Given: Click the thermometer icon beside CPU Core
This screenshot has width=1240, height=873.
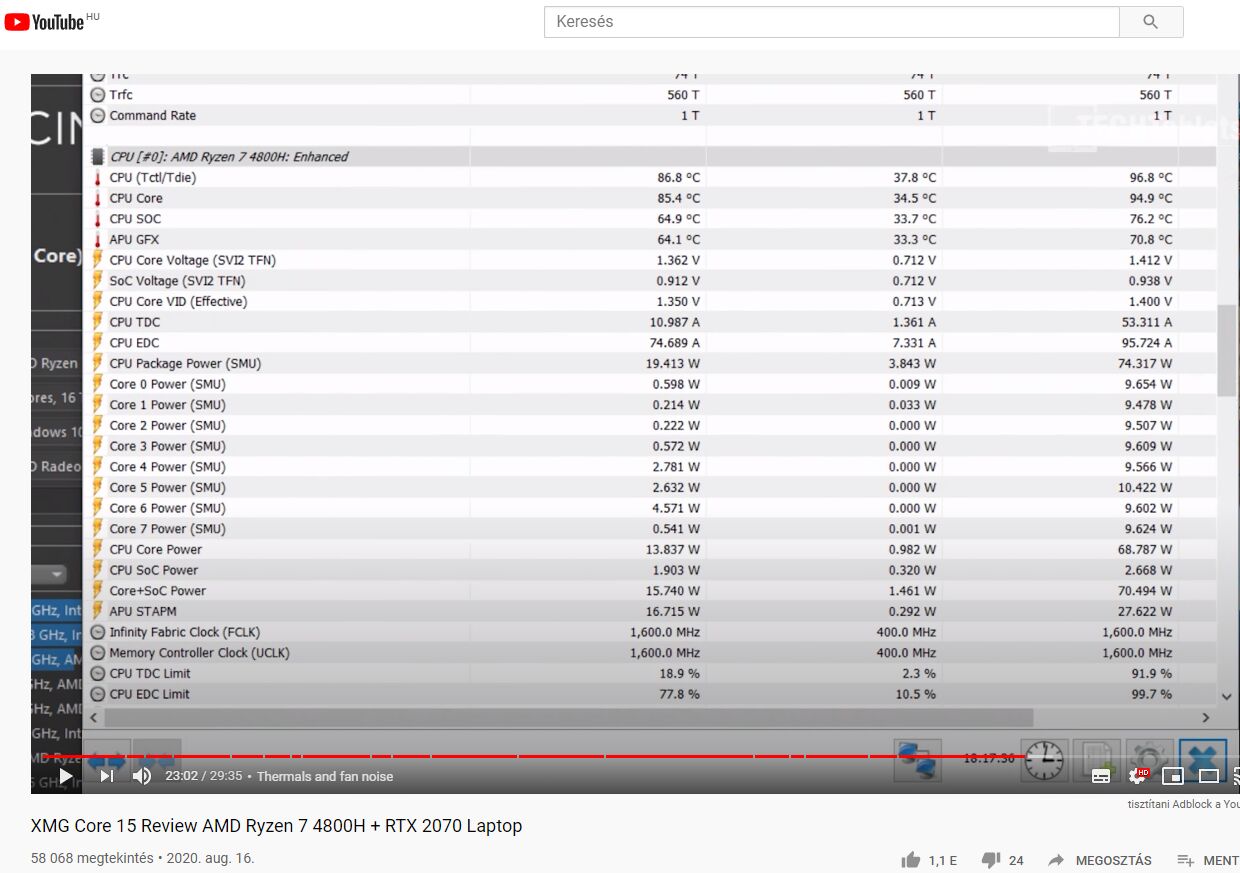Looking at the screenshot, I should (97, 198).
